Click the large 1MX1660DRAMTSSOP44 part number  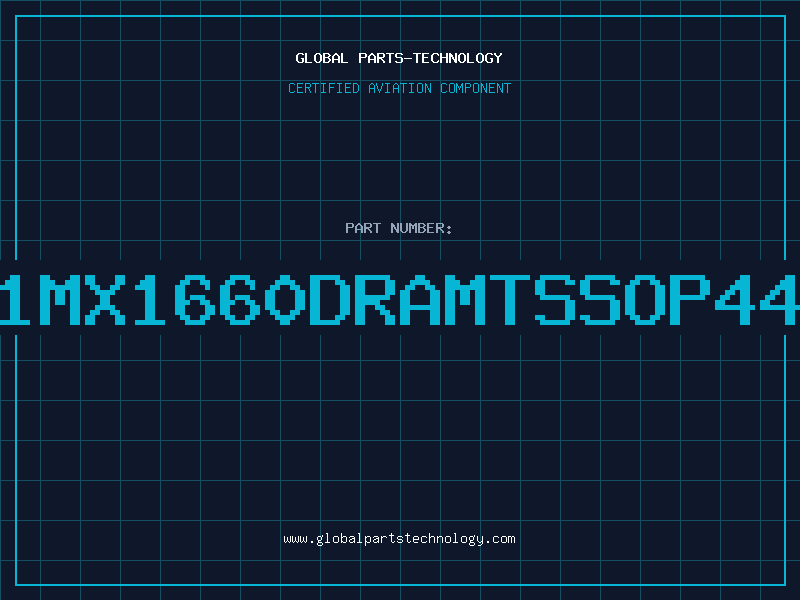400,299
